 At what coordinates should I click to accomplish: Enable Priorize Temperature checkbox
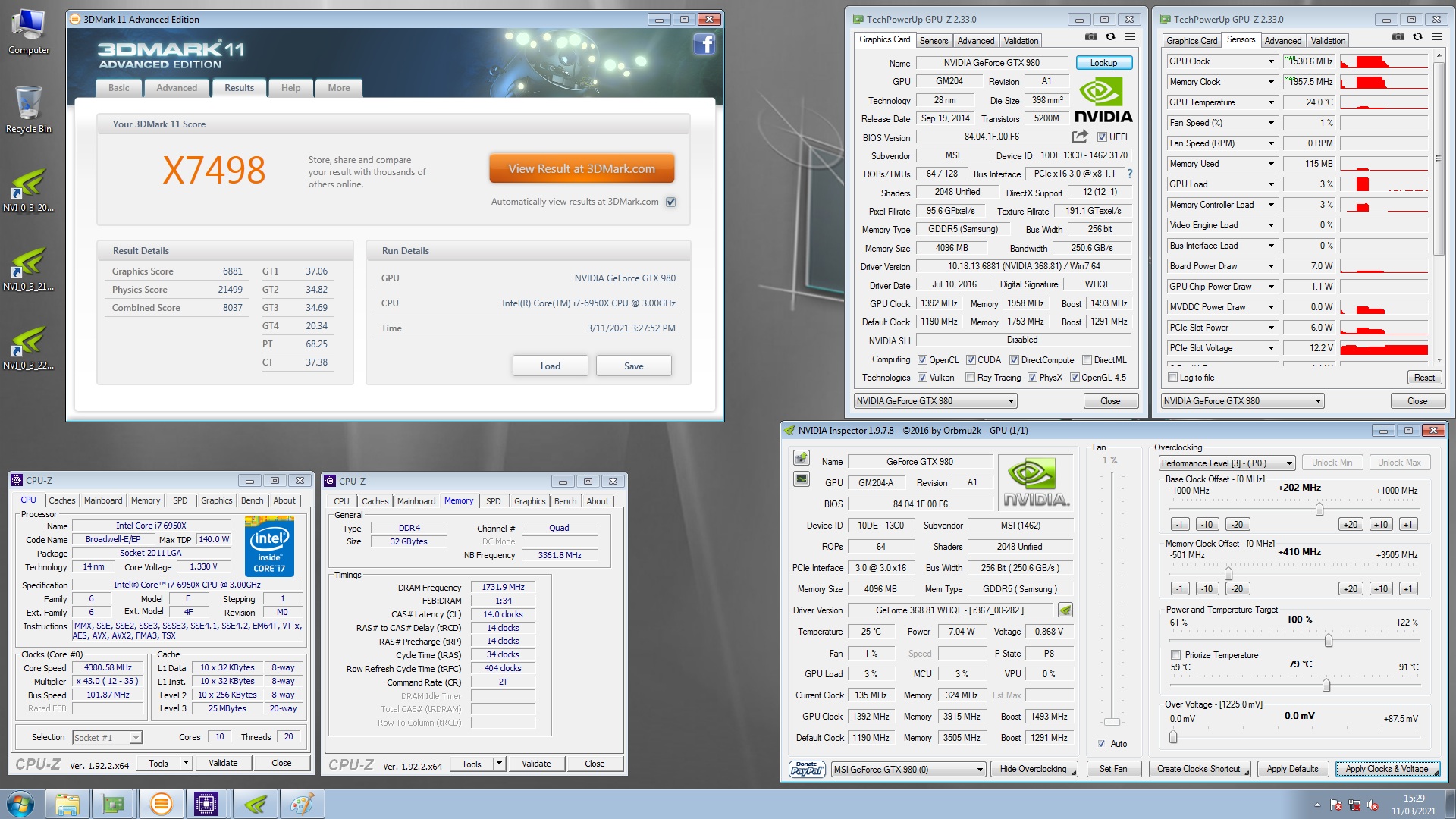coord(1175,655)
